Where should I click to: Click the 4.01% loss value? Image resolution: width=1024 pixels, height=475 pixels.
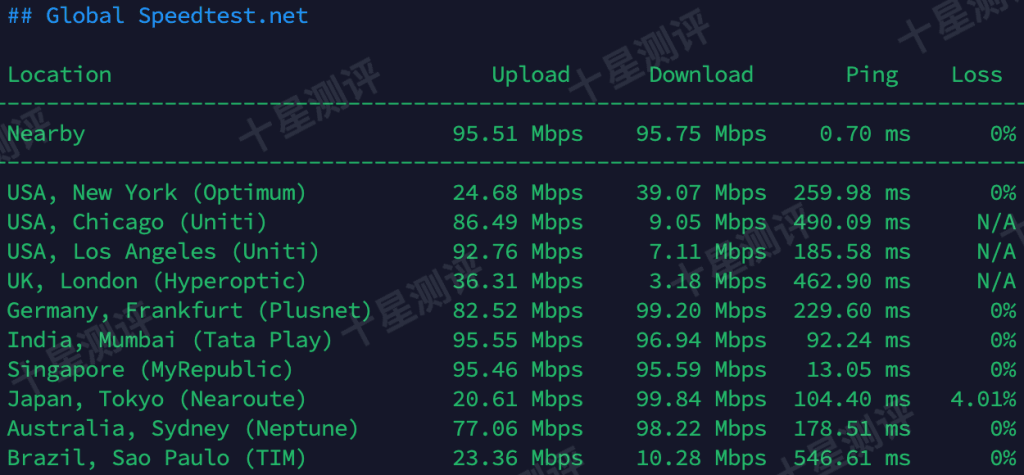coord(983,400)
